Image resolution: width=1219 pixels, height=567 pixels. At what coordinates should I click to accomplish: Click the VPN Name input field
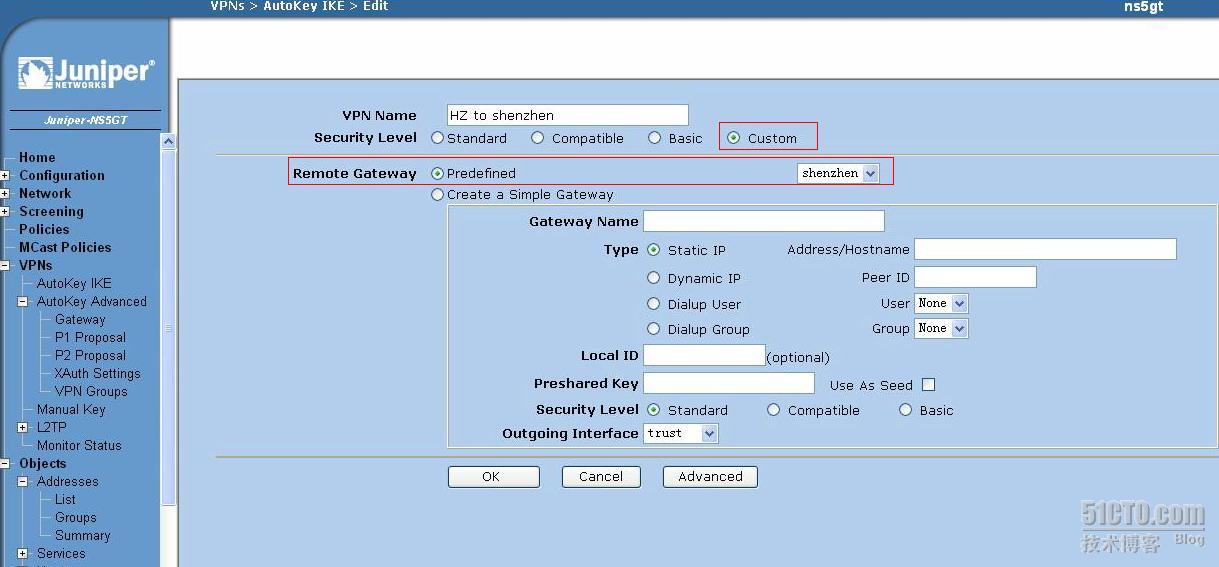tap(568, 115)
